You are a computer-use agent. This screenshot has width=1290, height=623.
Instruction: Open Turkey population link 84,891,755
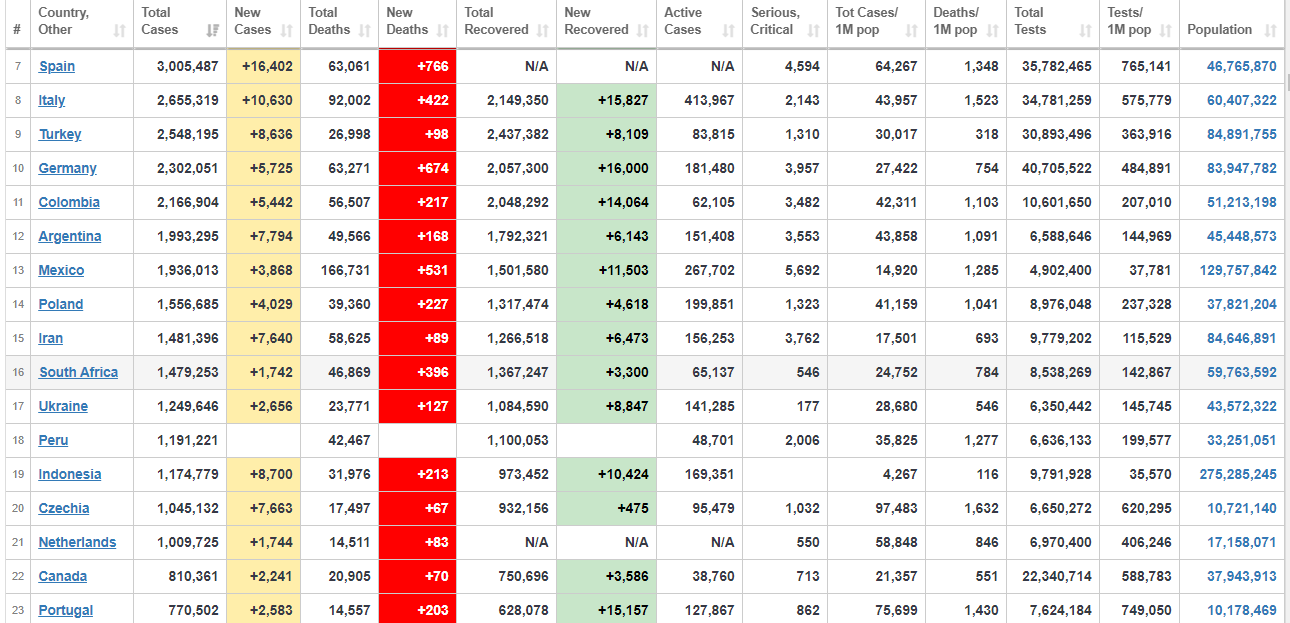pos(1242,134)
